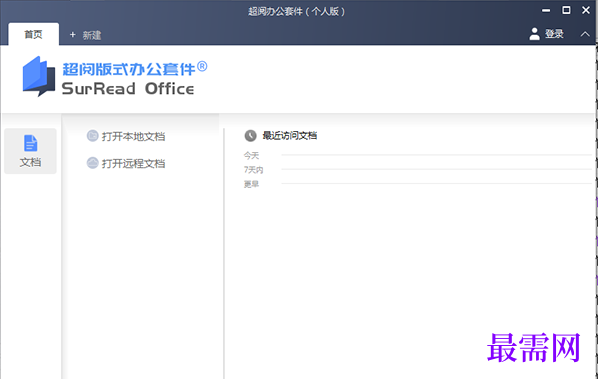Image resolution: width=599 pixels, height=379 pixels.
Task: Open the 文档 sidebar document icon
Action: 31,143
